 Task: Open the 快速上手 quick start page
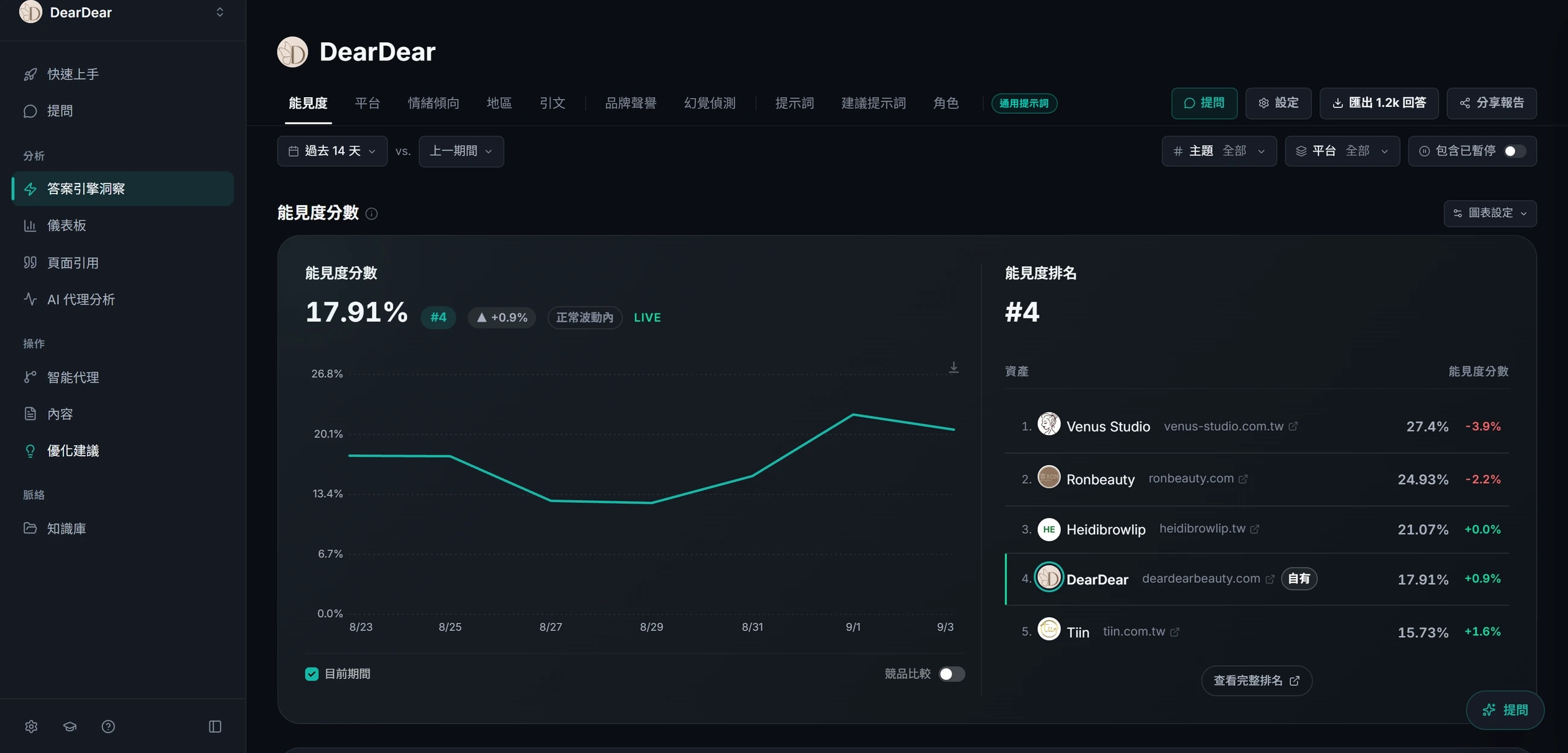pyautogui.click(x=122, y=74)
